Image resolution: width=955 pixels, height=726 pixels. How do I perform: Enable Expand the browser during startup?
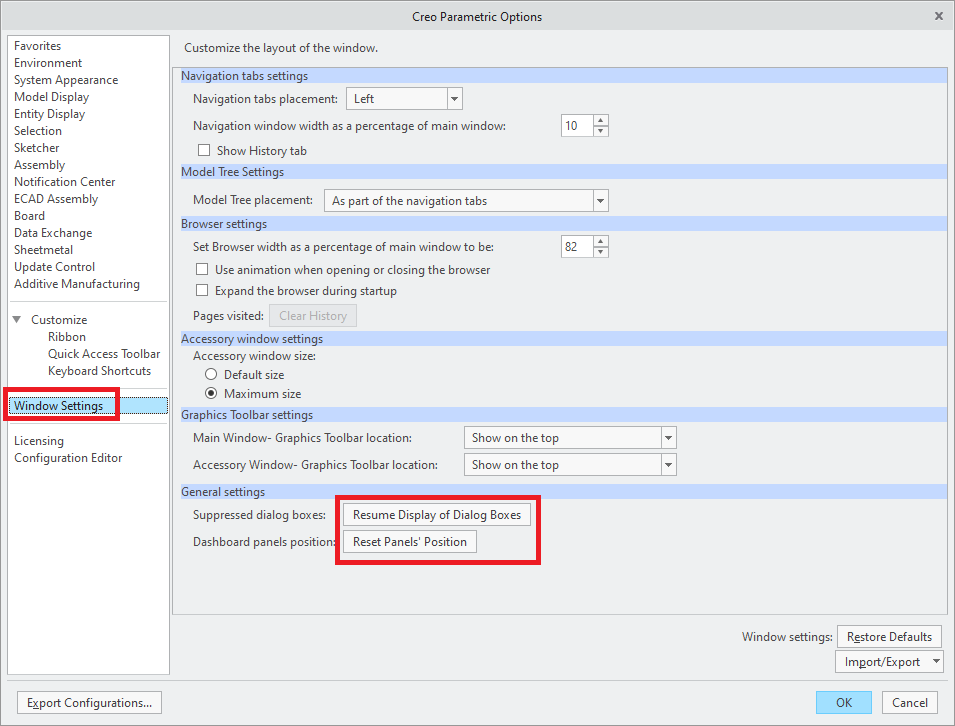tap(201, 290)
